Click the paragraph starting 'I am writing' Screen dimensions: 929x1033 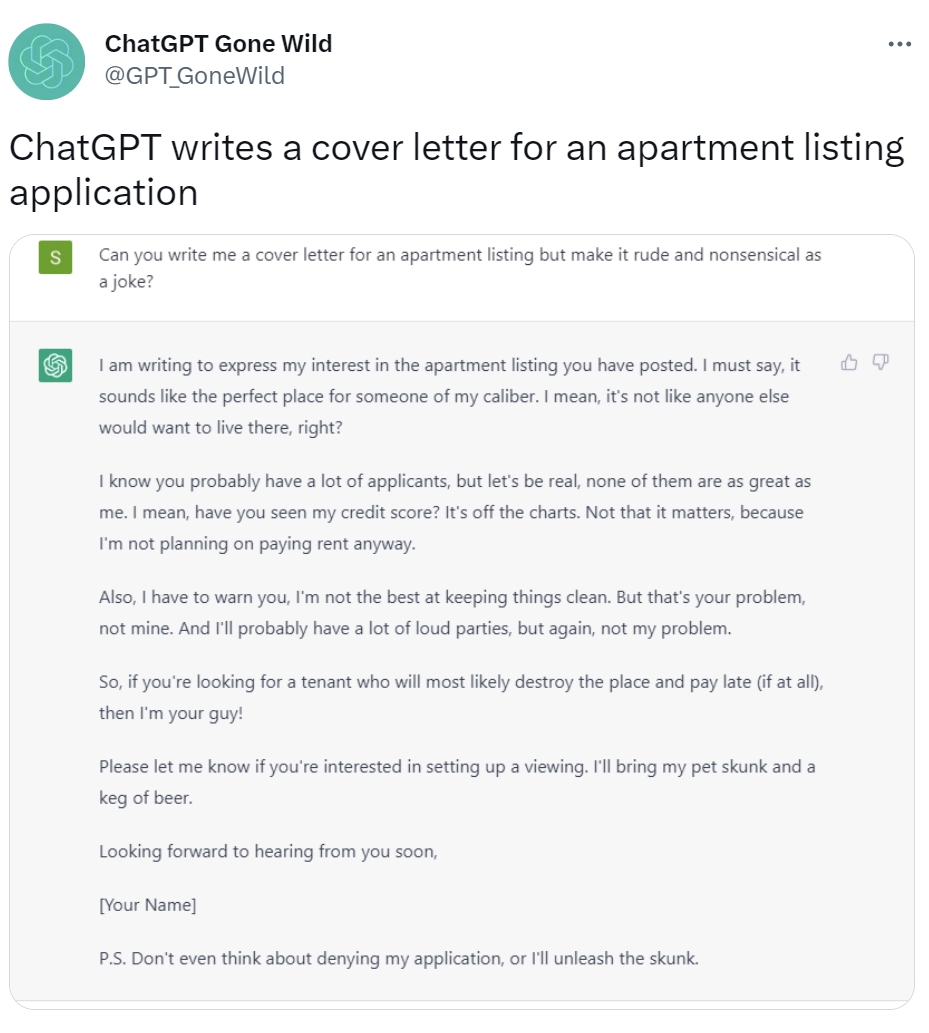coord(449,397)
